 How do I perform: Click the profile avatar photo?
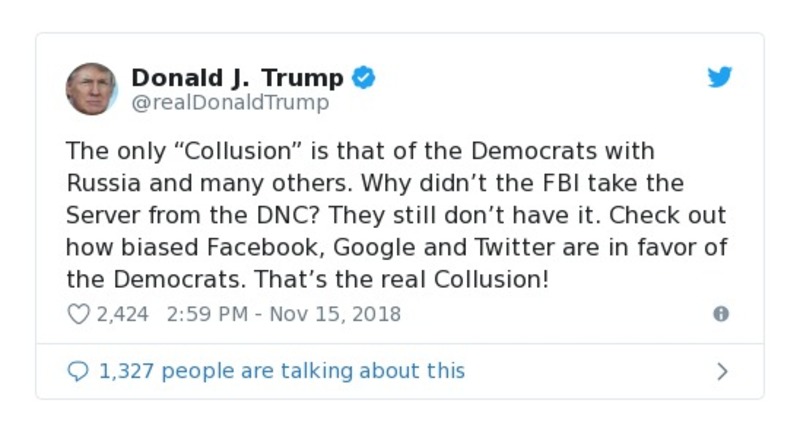tap(92, 89)
